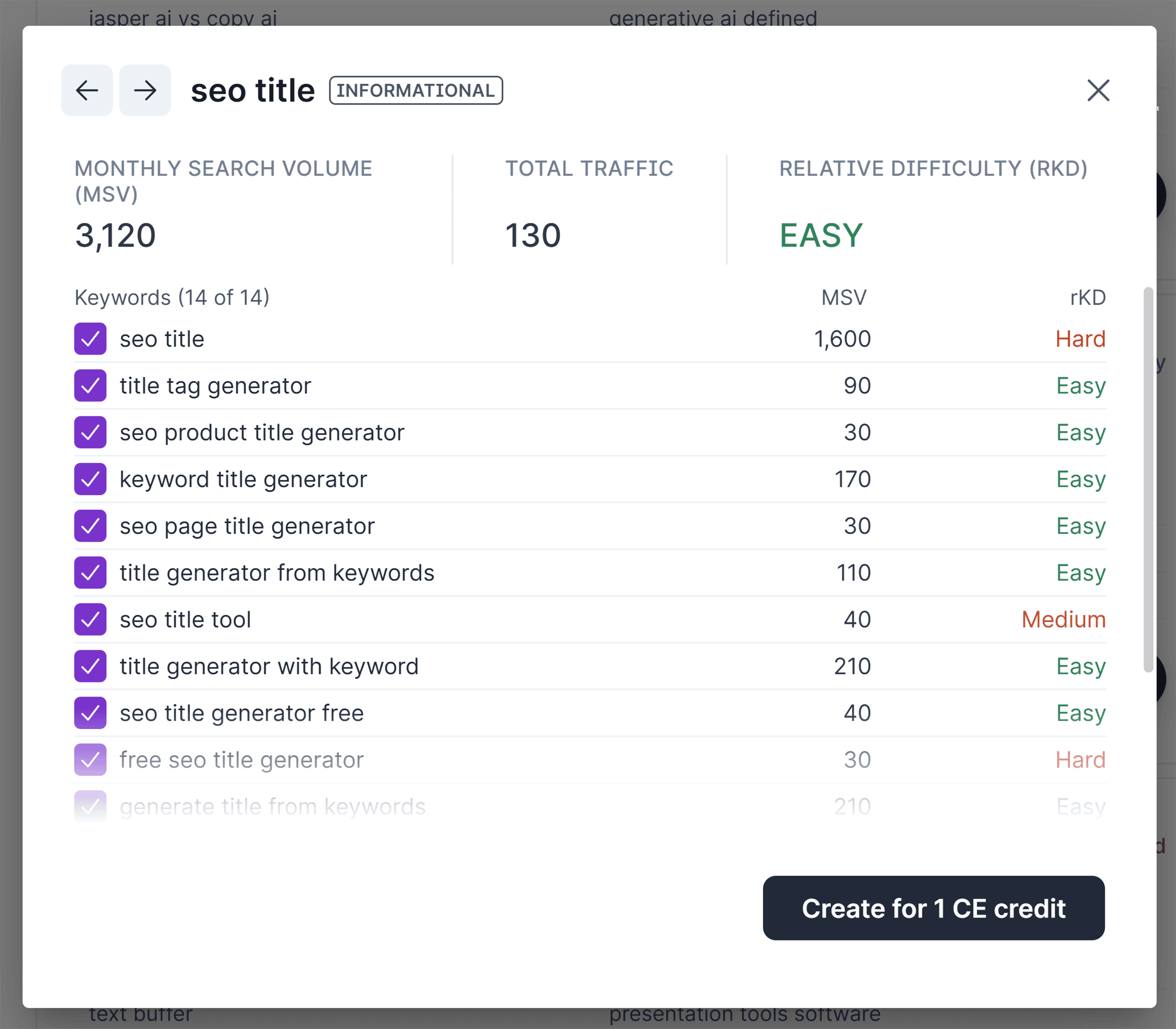Navigate forward using the right arrow
Viewport: 1176px width, 1029px height.
point(145,90)
